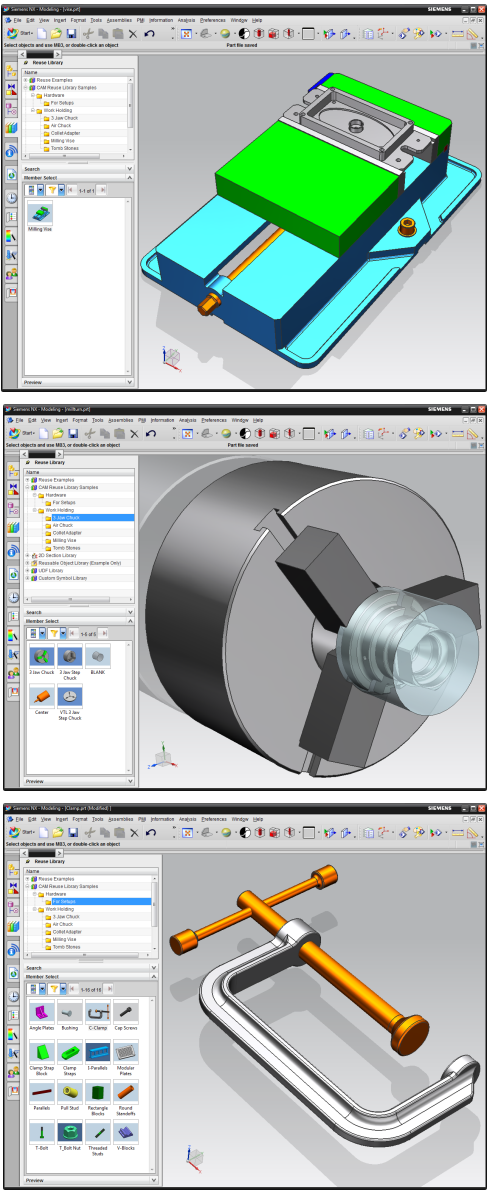The width and height of the screenshot is (494, 1196).
Task: Pick the VTL 3 Jaw Step Chuck member
Action: coord(69,695)
